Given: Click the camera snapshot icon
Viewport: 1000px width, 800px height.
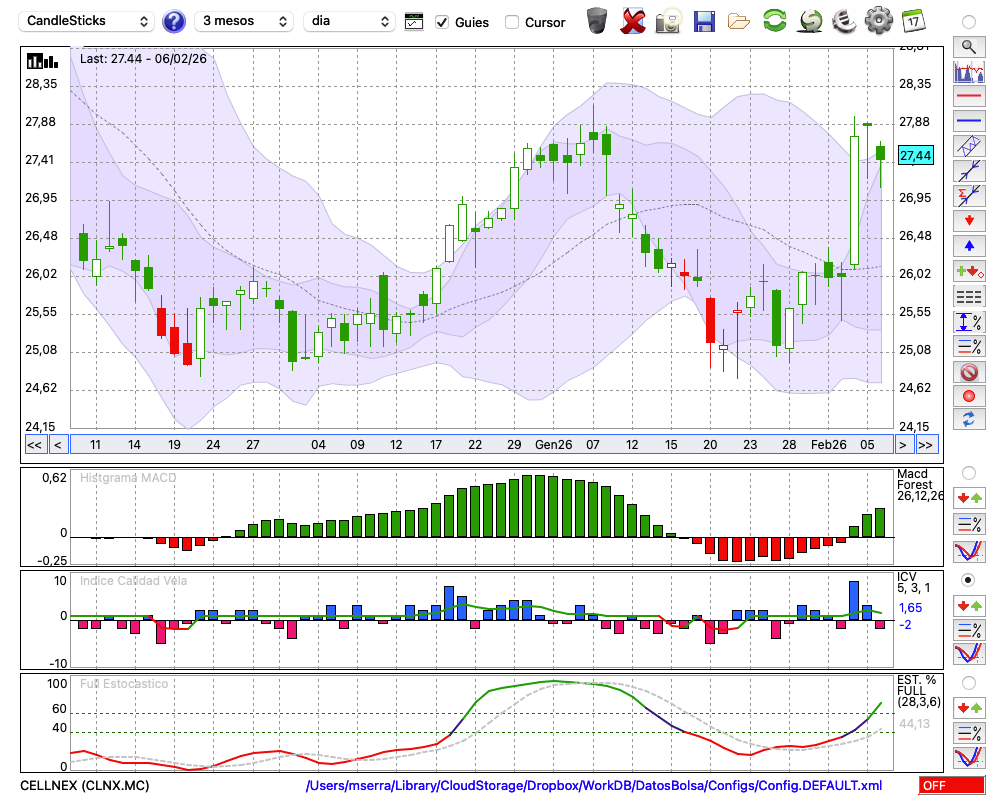Looking at the screenshot, I should (x=668, y=21).
